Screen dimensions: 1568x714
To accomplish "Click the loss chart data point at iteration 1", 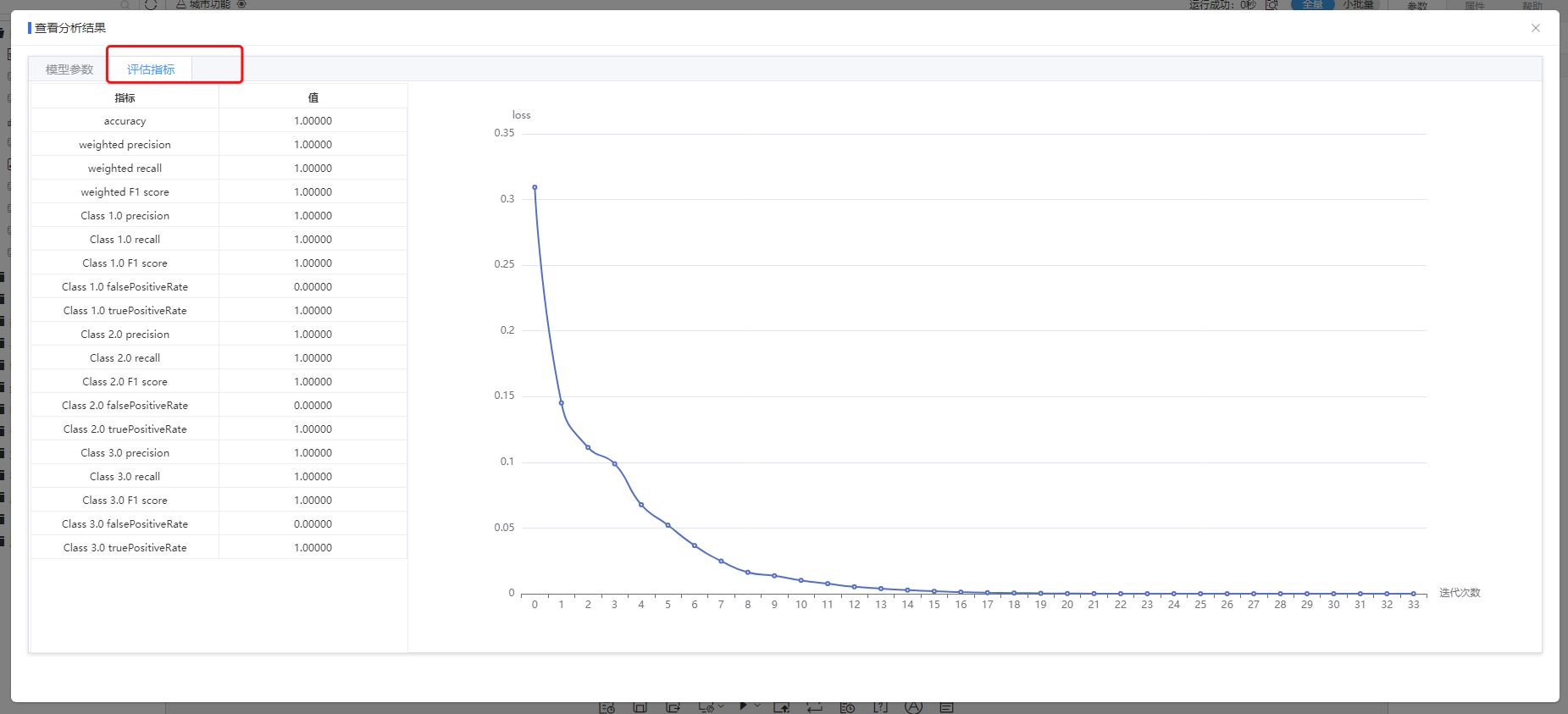I will pyautogui.click(x=561, y=403).
